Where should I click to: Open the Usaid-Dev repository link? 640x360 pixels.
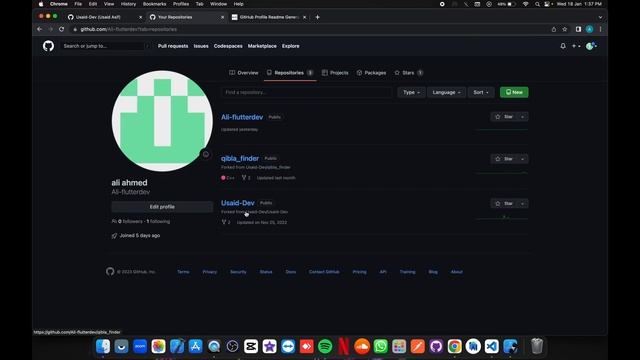tap(238, 203)
